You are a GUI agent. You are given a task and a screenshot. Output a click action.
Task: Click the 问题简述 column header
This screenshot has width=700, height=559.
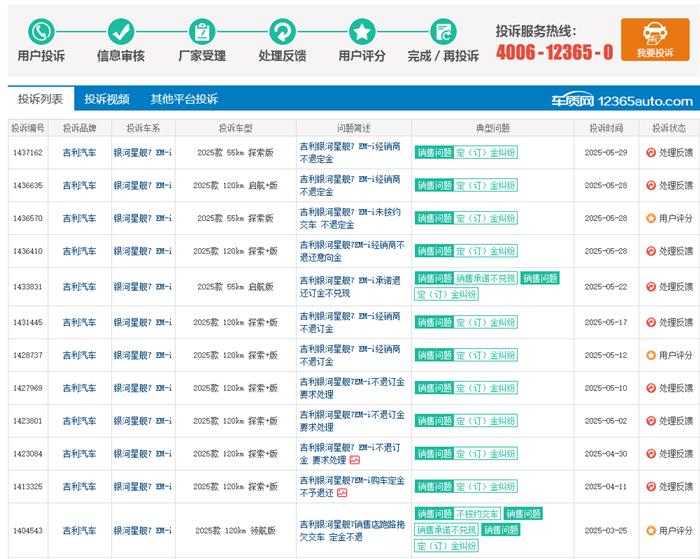click(354, 129)
